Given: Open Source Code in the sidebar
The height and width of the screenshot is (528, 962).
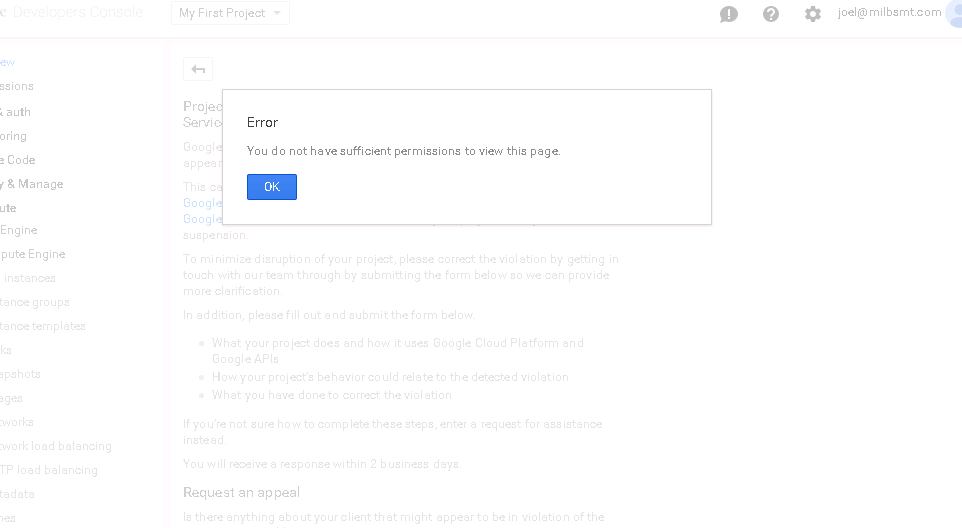Looking at the screenshot, I should click(x=17, y=160).
